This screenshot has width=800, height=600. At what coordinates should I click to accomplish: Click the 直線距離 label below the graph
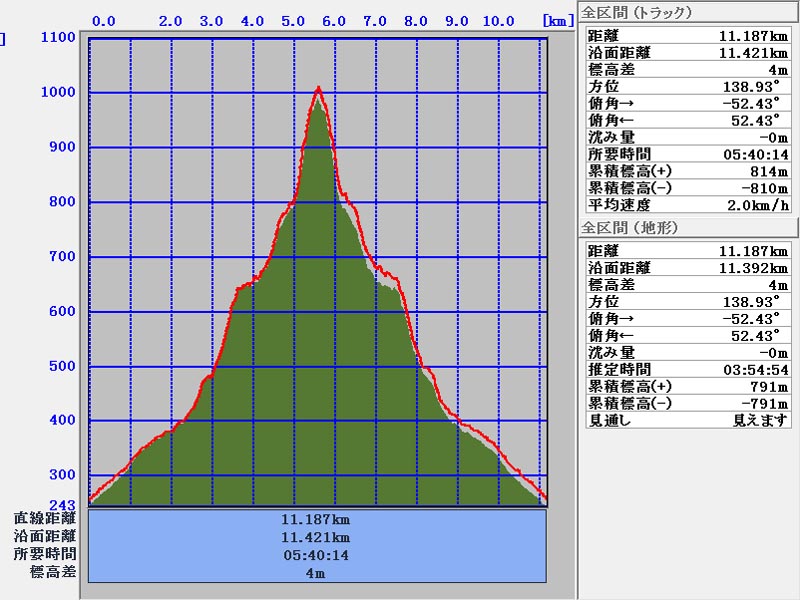(x=45, y=519)
